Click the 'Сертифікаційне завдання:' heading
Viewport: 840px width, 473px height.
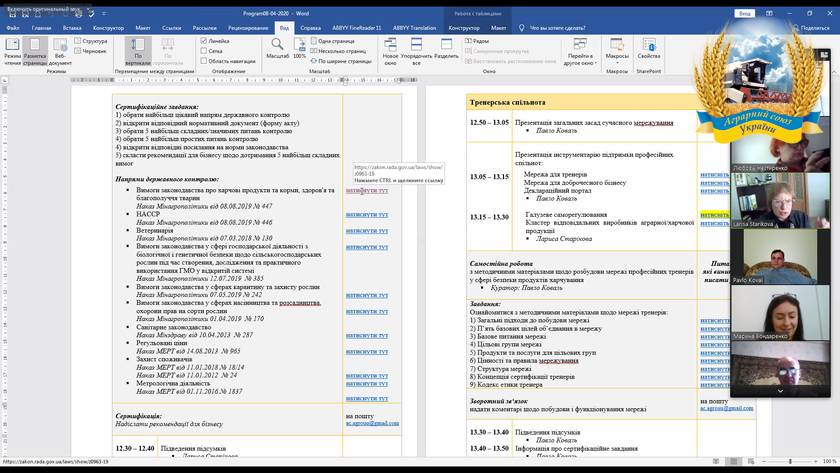[x=156, y=107]
